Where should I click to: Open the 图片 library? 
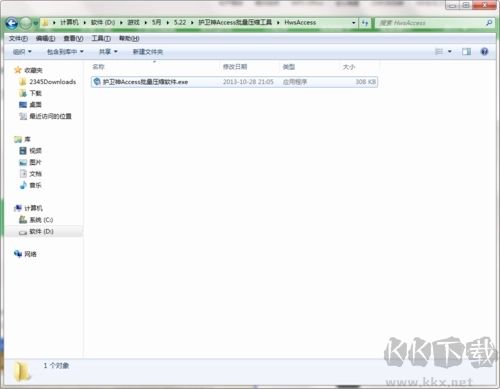pos(35,162)
